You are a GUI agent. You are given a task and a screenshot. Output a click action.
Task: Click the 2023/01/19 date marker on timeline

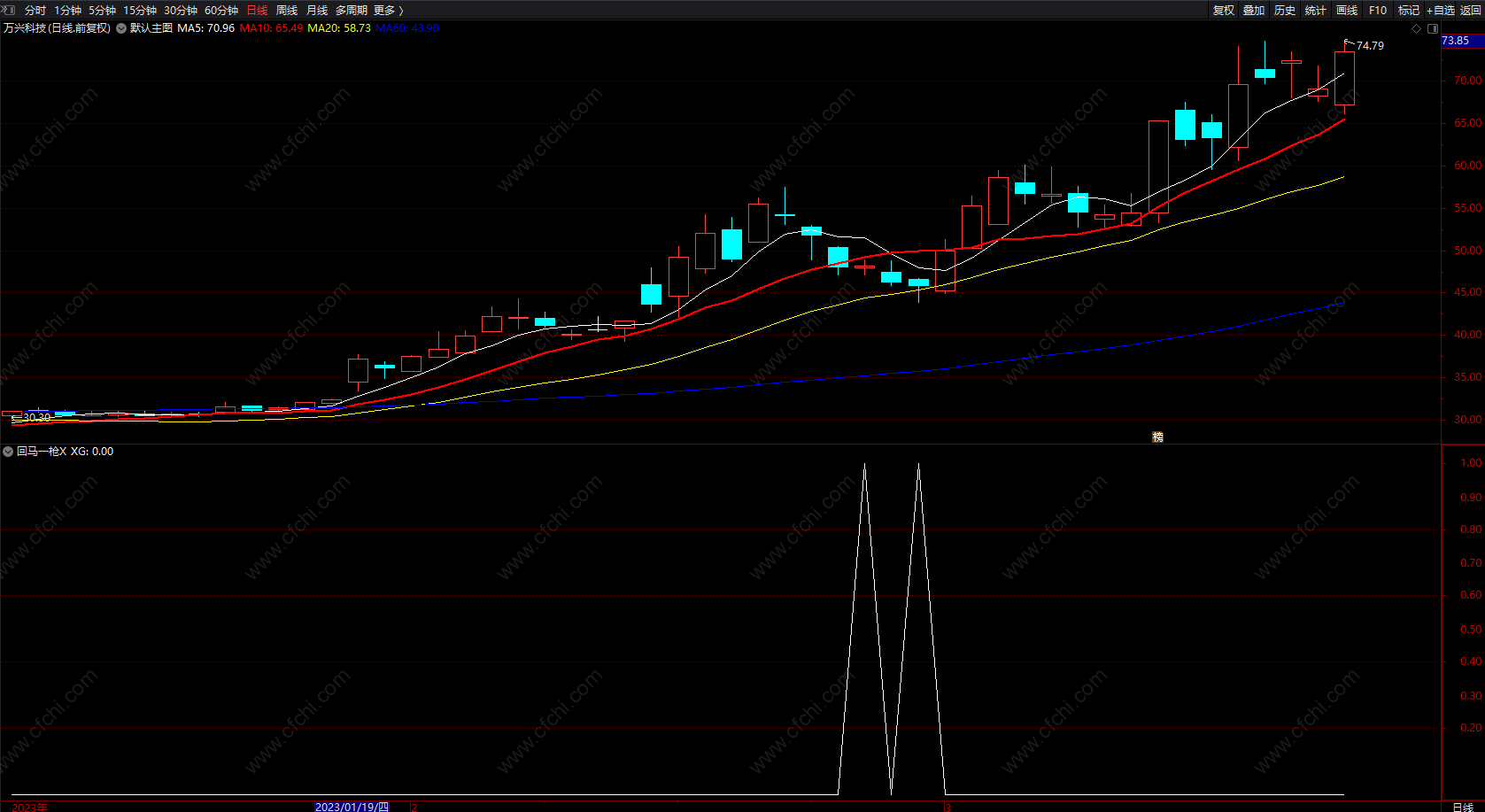click(x=352, y=807)
